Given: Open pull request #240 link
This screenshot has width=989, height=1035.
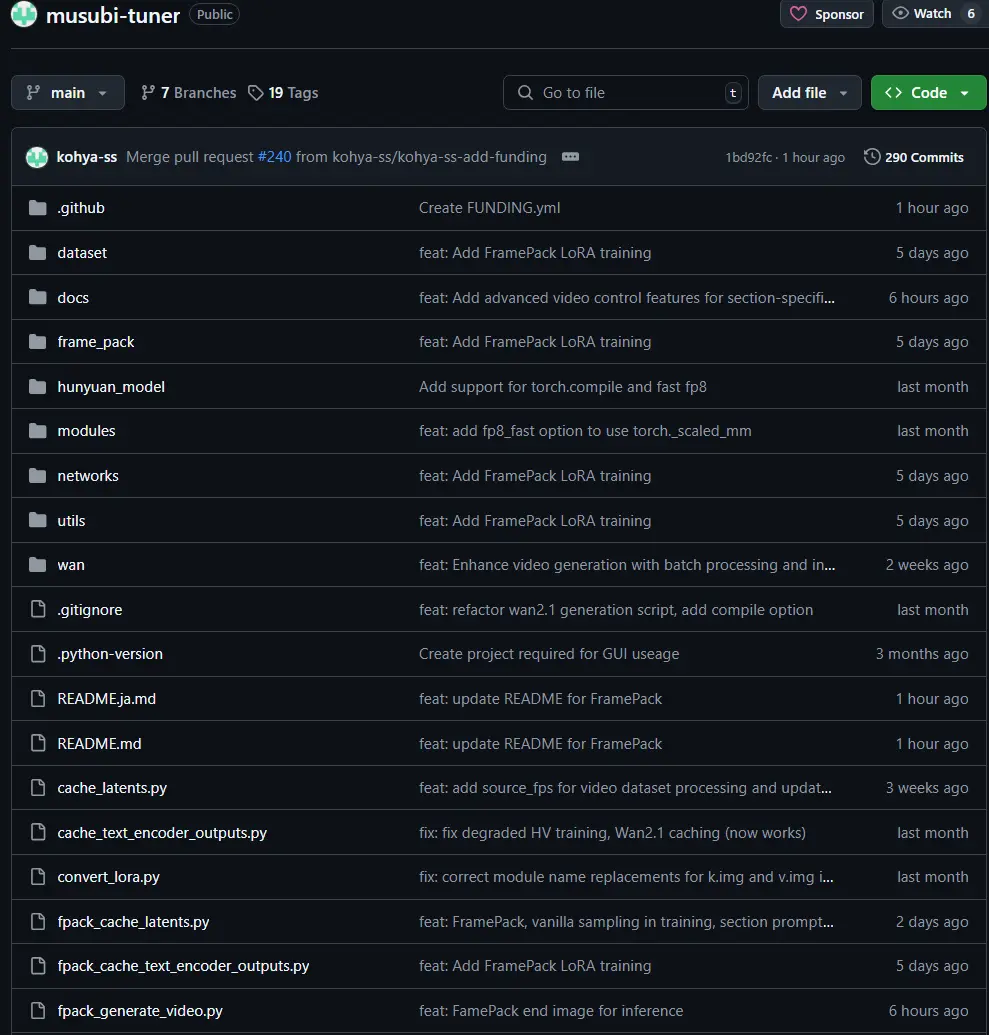Looking at the screenshot, I should click(x=274, y=157).
